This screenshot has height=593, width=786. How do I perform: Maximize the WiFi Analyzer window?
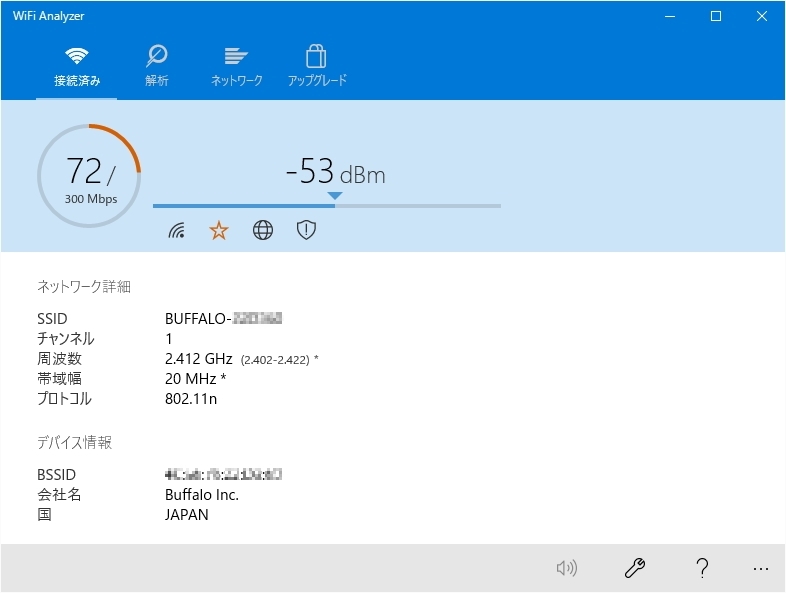coord(716,17)
